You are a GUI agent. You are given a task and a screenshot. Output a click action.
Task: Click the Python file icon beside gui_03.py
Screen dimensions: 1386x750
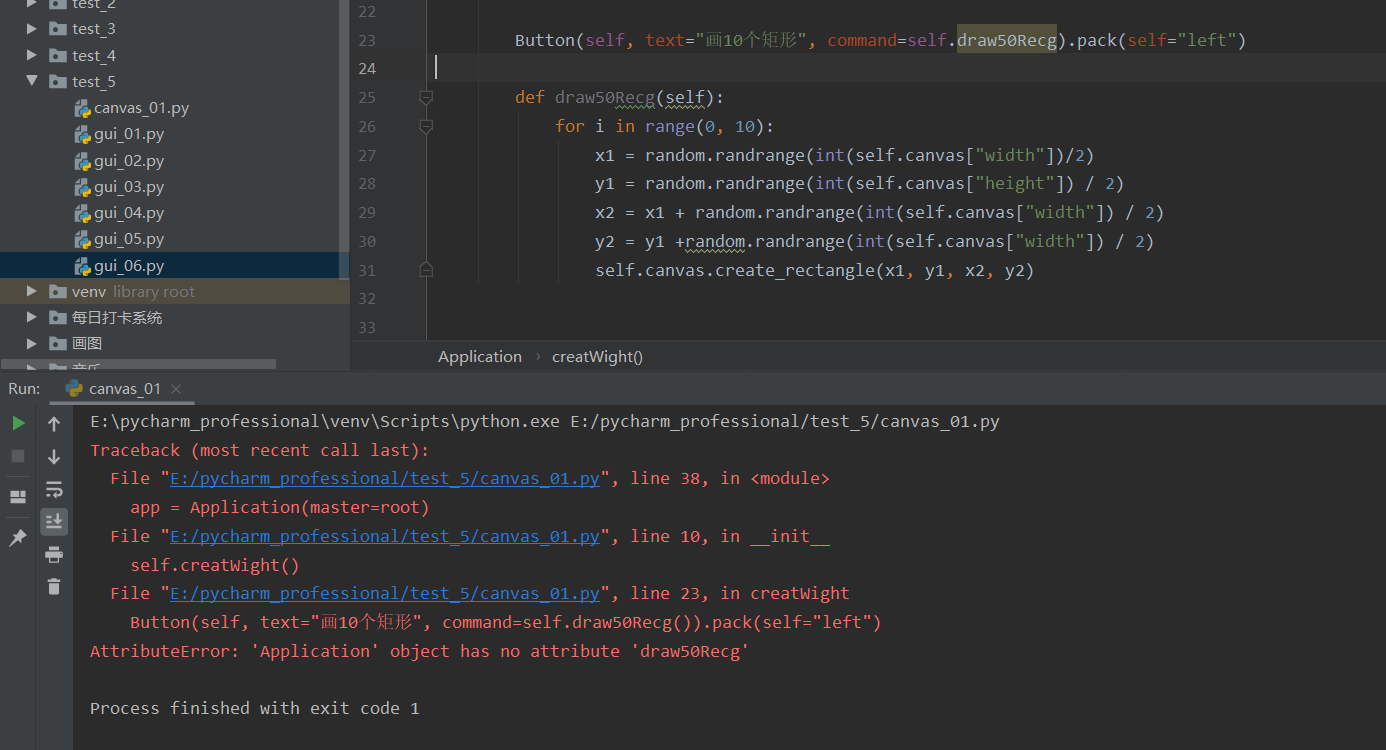coord(83,187)
